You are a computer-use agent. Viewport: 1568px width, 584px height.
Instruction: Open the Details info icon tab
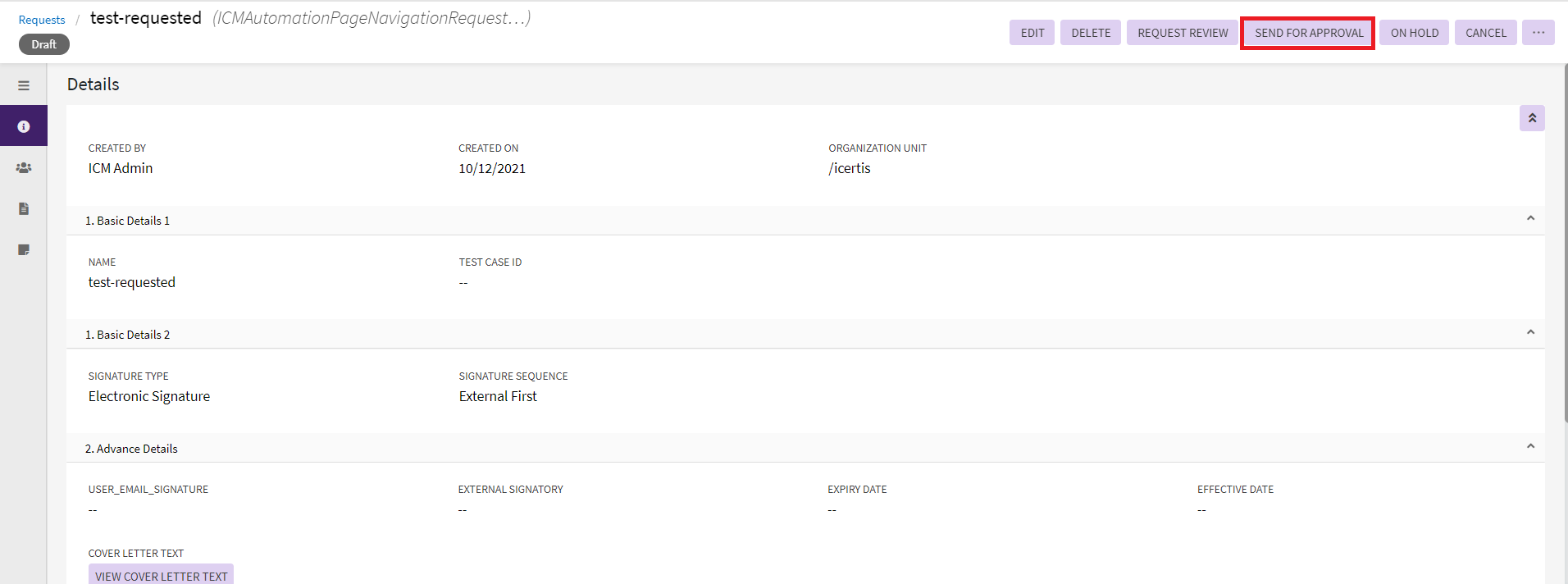[x=24, y=126]
